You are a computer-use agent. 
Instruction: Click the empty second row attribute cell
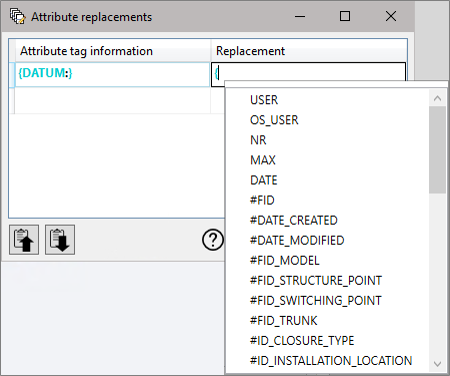(x=113, y=100)
